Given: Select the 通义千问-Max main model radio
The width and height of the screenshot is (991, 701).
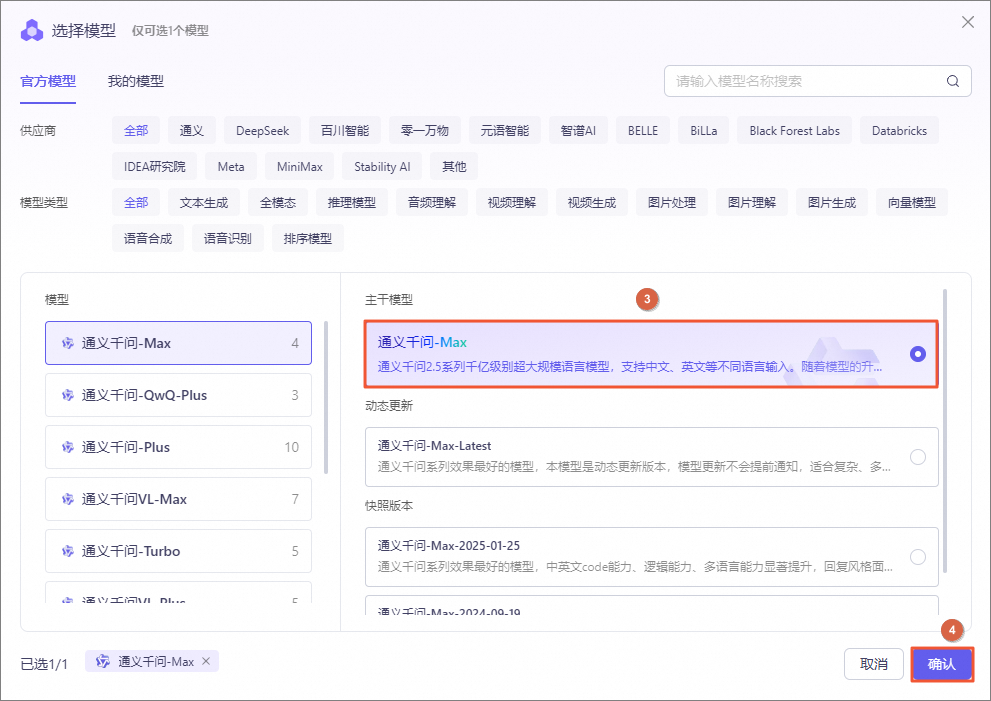Looking at the screenshot, I should (x=917, y=354).
